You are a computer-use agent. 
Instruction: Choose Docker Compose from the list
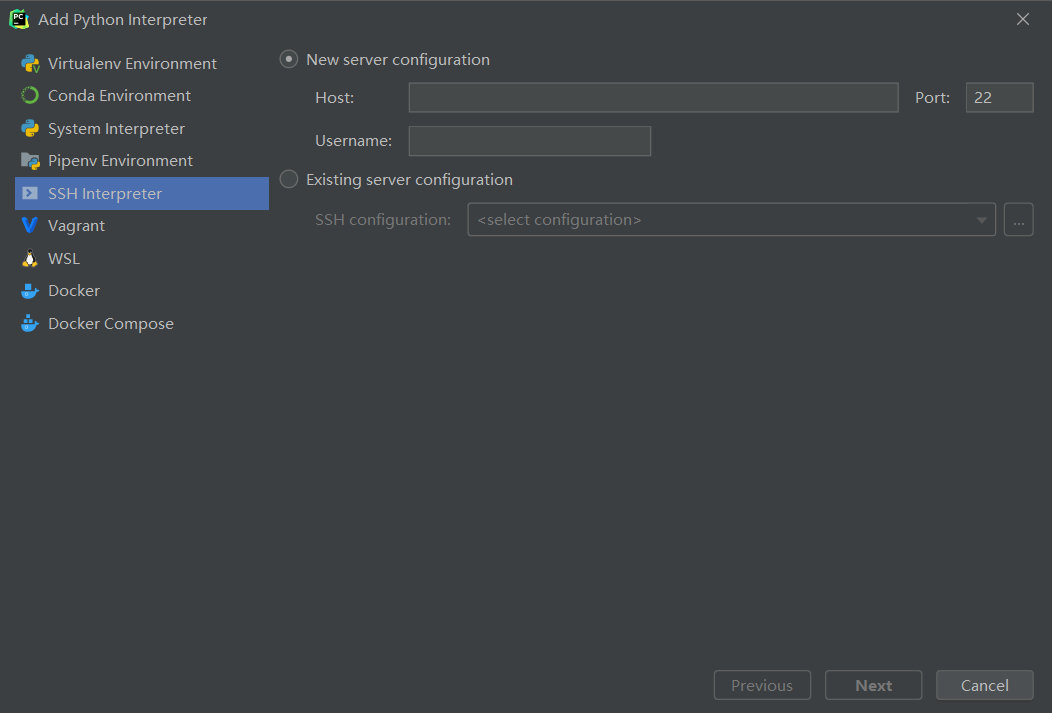coord(110,324)
